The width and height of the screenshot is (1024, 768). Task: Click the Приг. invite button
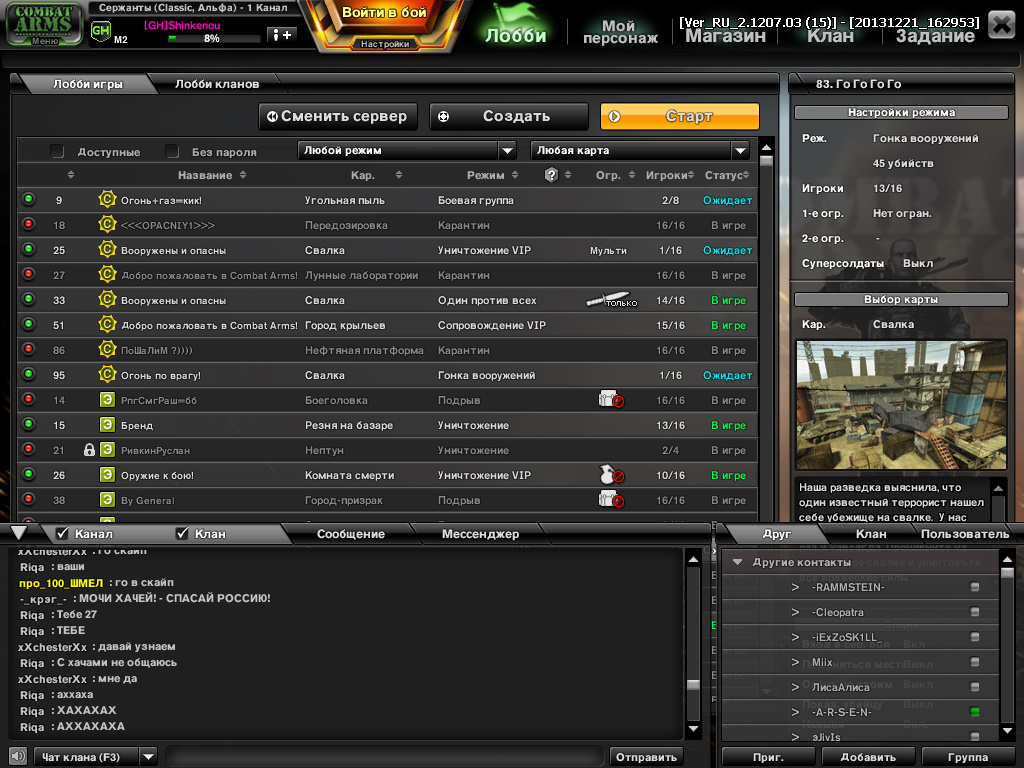768,757
